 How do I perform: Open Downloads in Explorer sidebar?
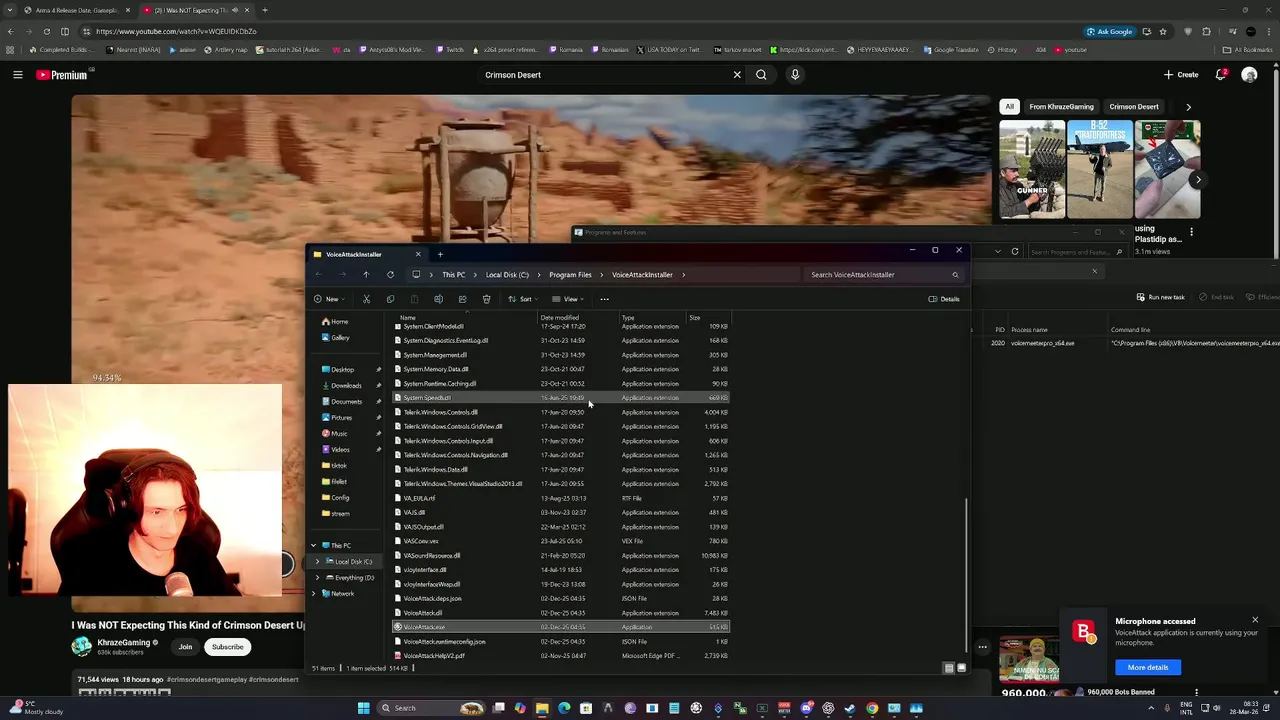(346, 386)
